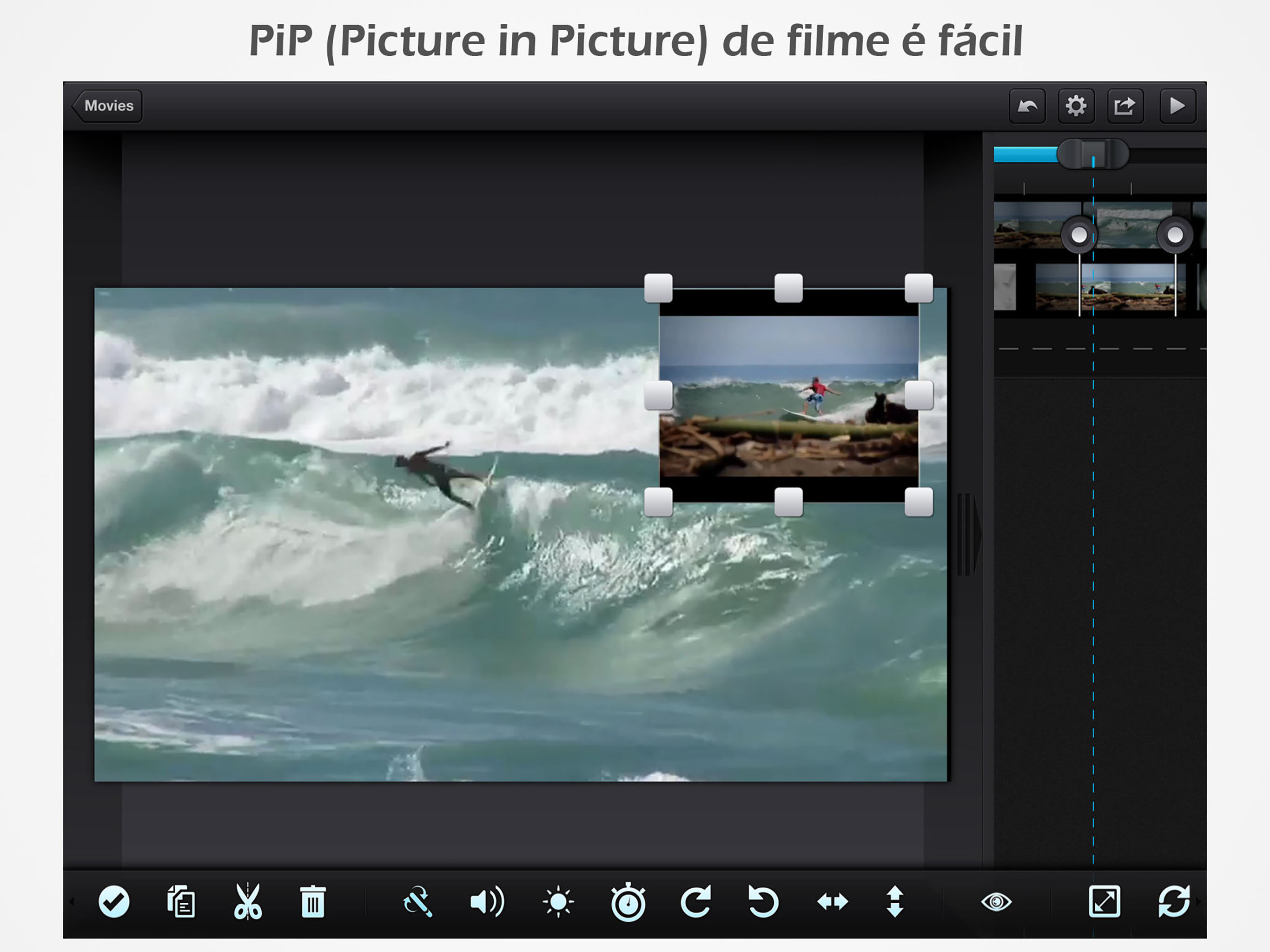Click the refresh sync arrows icon
This screenshot has width=1270, height=952.
click(1174, 902)
